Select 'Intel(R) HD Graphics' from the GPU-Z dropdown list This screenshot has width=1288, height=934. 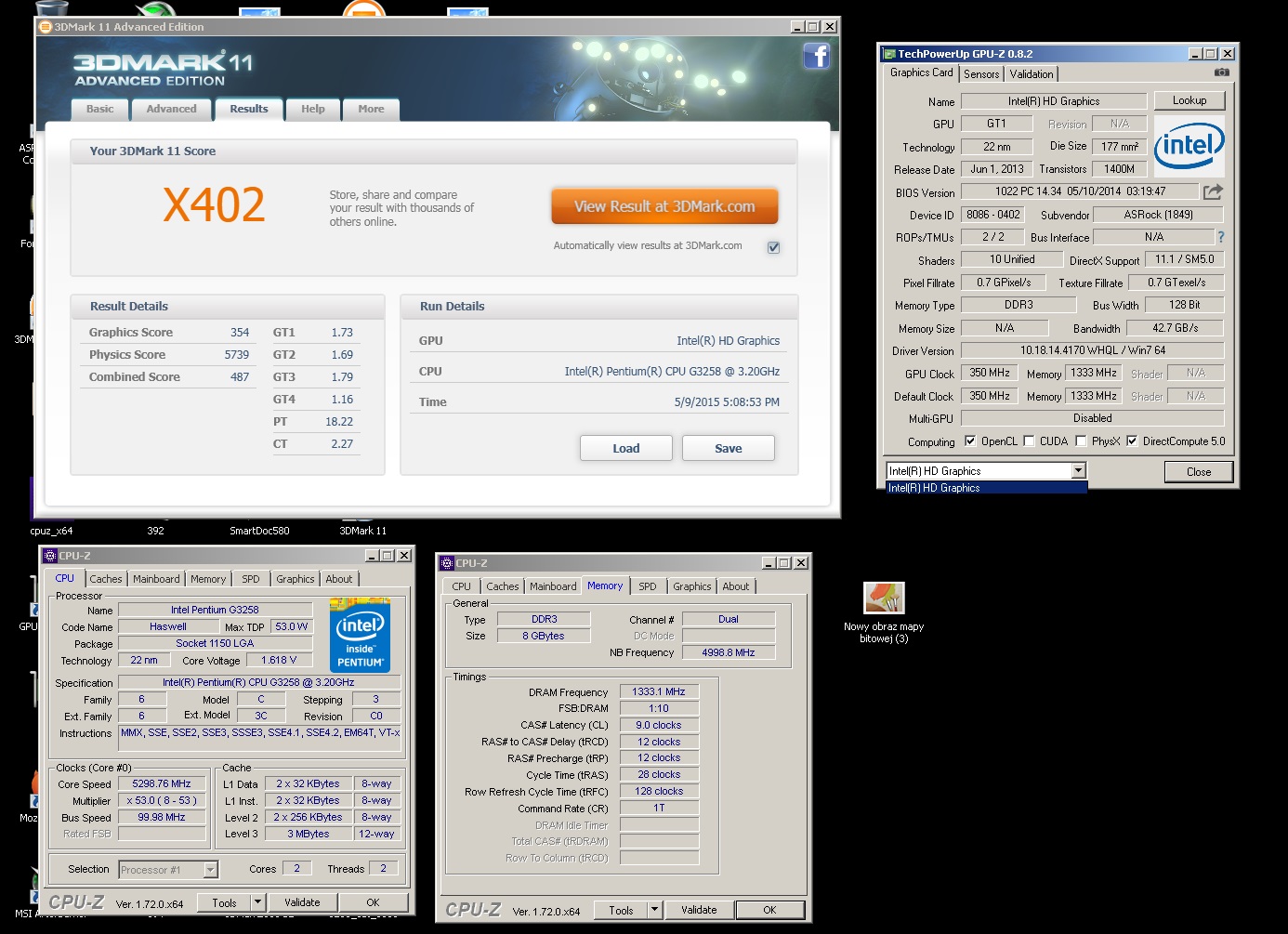coord(987,488)
